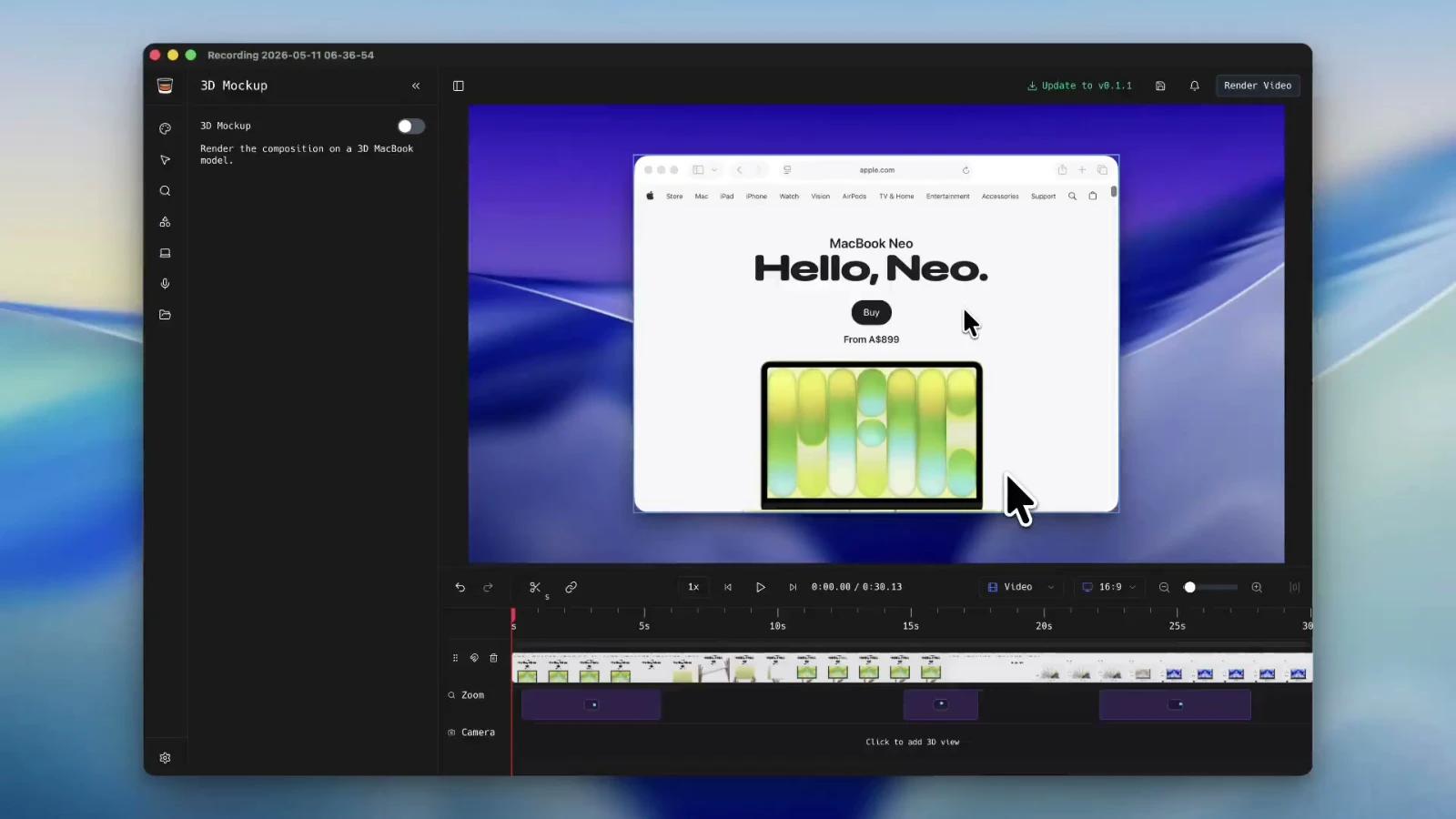Select the last zoom segment near 25s

(x=1175, y=705)
